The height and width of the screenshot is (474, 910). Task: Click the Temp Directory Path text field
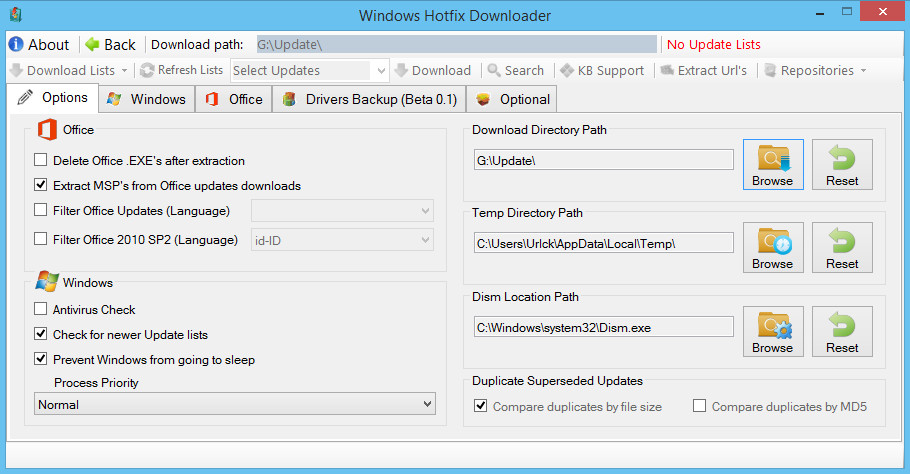tap(604, 243)
